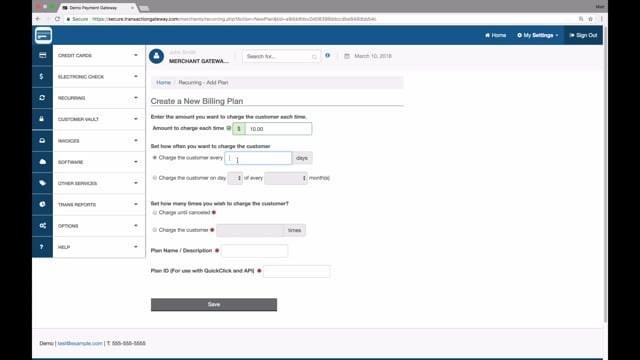Click the browser reload button
This screenshot has height=360, width=640.
(x=58, y=19)
